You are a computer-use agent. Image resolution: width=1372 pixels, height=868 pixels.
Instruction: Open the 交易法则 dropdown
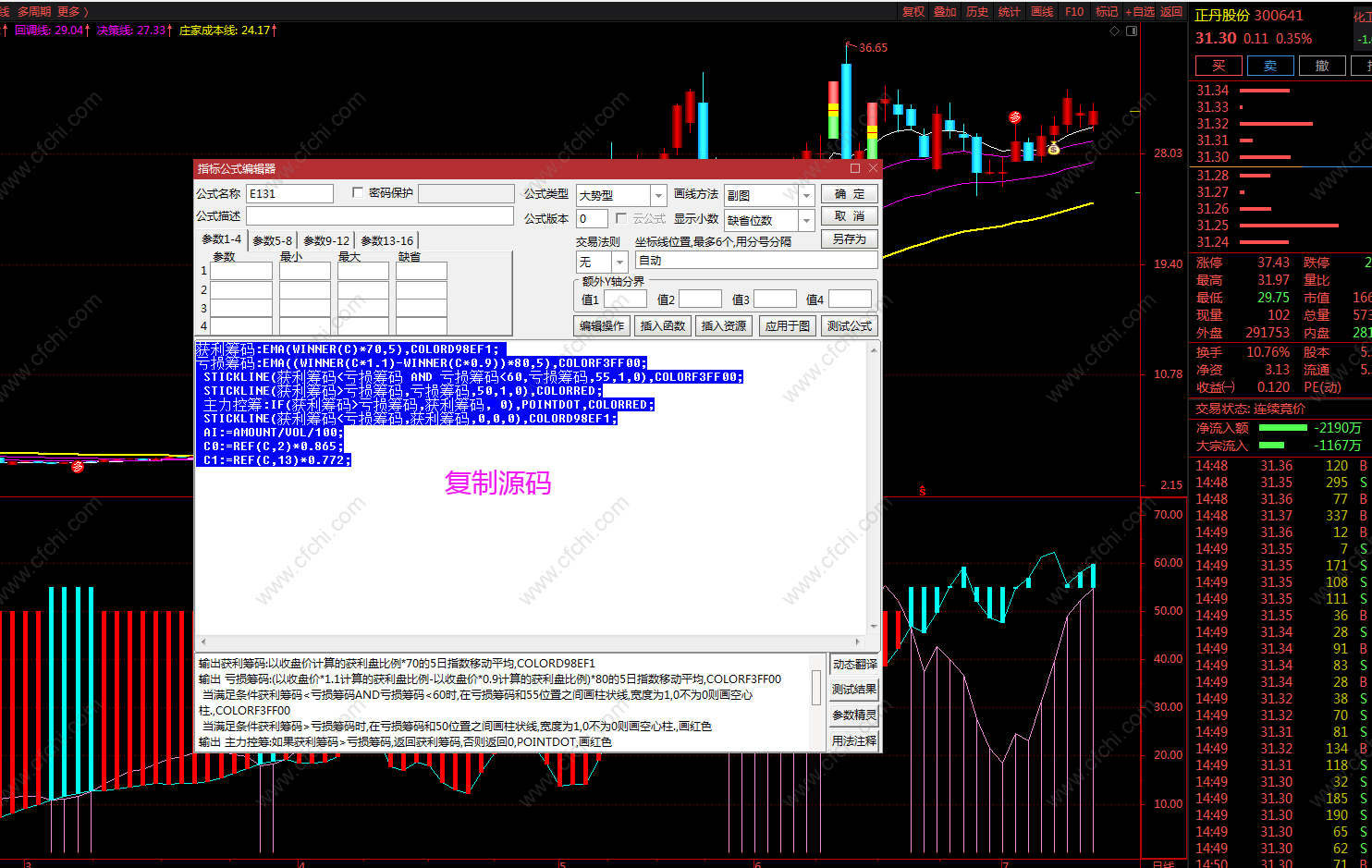620,262
